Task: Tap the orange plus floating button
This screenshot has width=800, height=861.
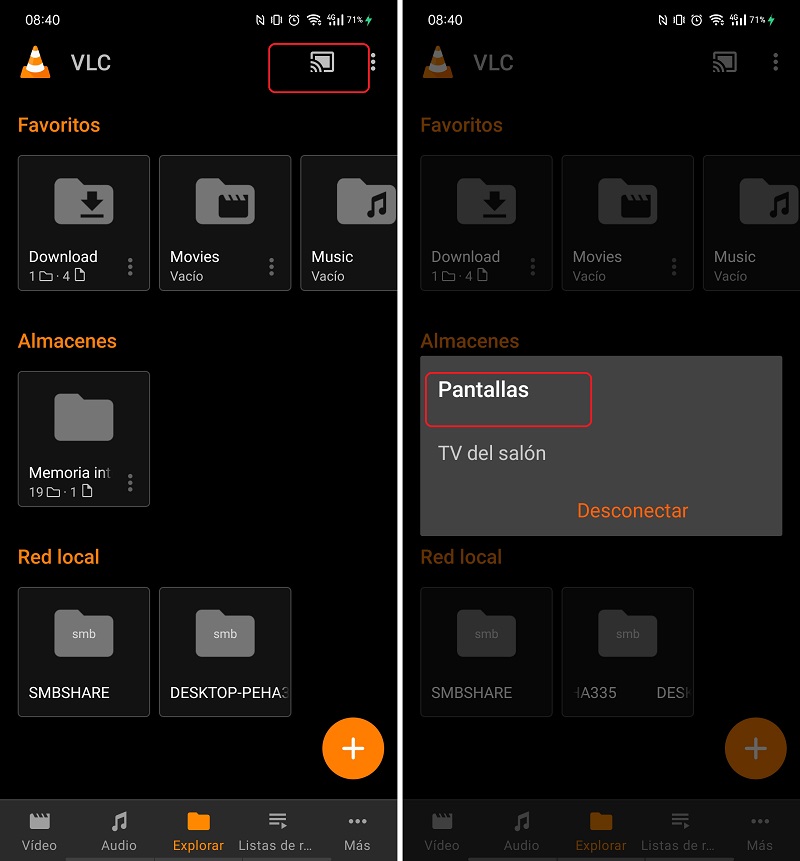Action: (x=353, y=748)
